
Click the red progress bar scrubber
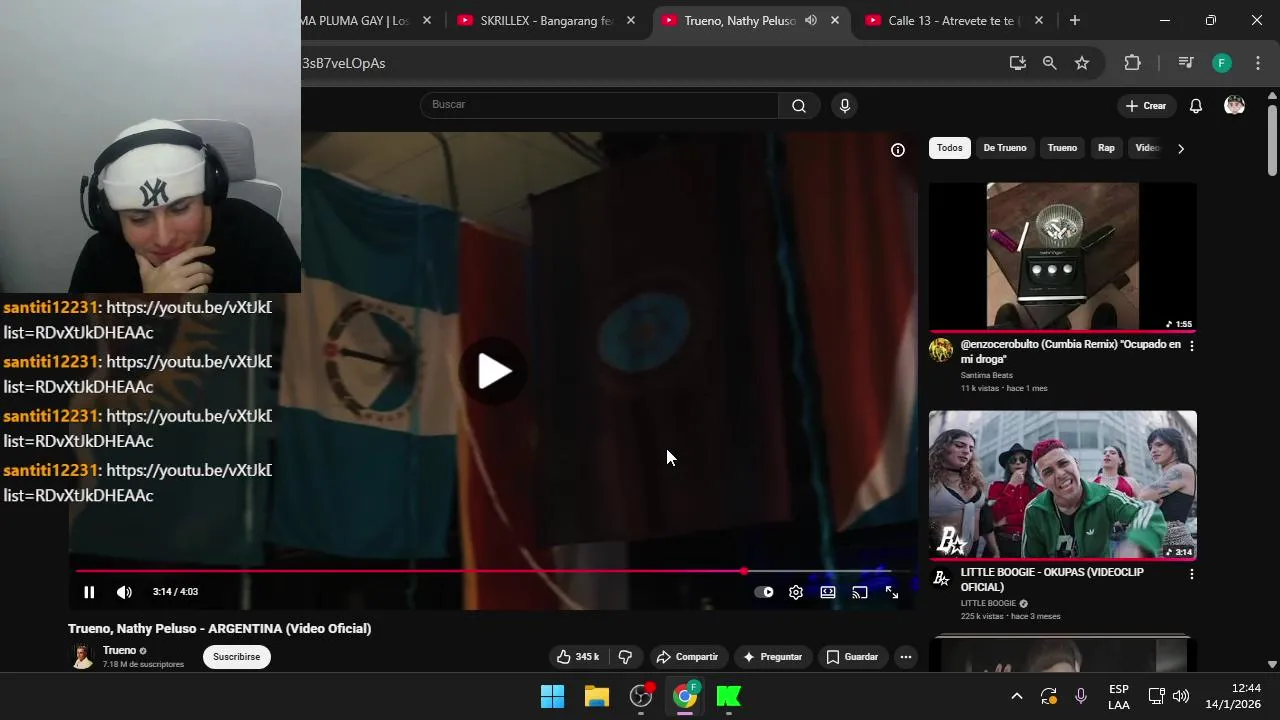(744, 571)
